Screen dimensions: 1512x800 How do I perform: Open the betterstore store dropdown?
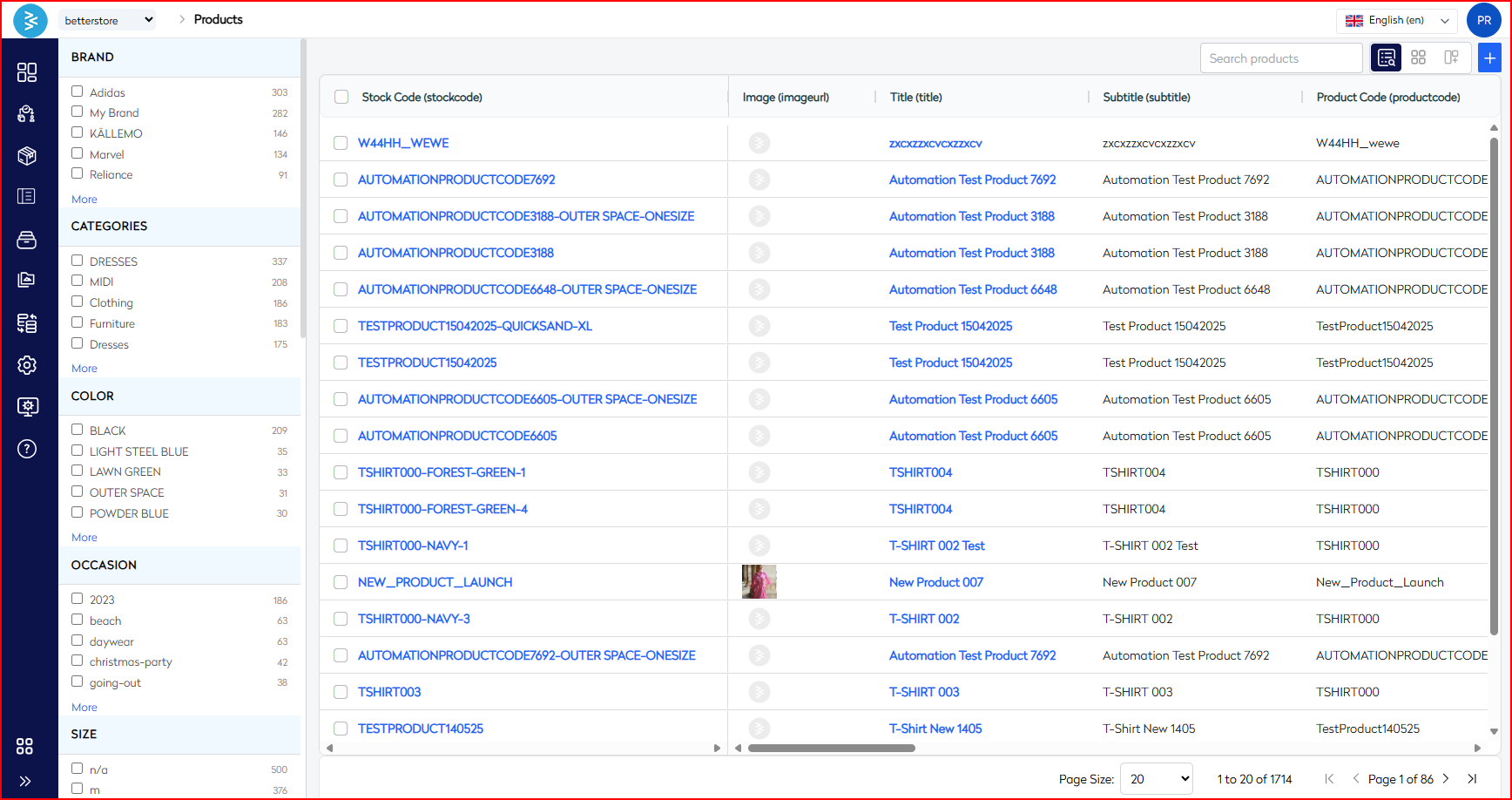tap(108, 20)
